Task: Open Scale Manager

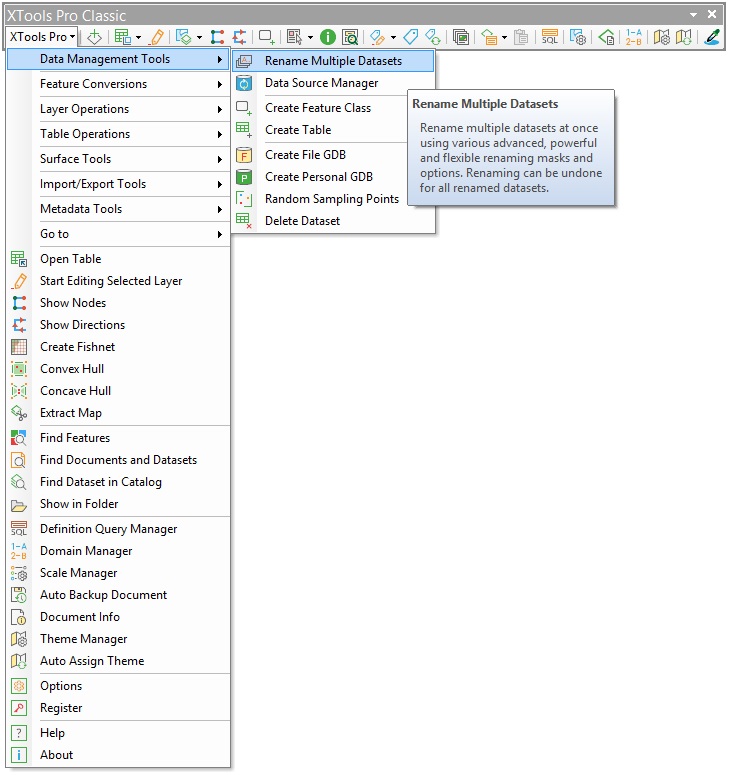Action: pos(119,573)
